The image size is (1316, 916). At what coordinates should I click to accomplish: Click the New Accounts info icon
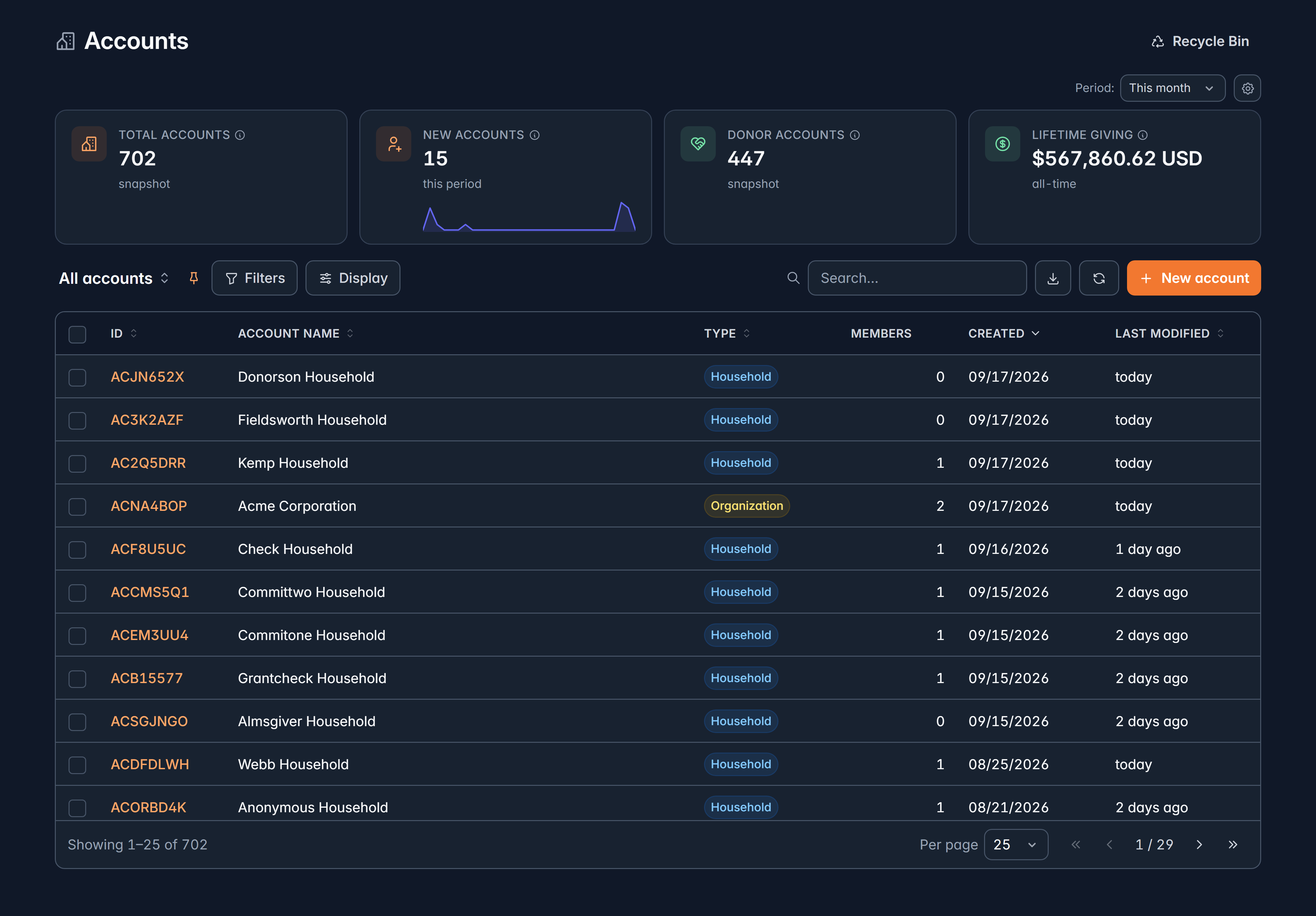click(x=535, y=135)
